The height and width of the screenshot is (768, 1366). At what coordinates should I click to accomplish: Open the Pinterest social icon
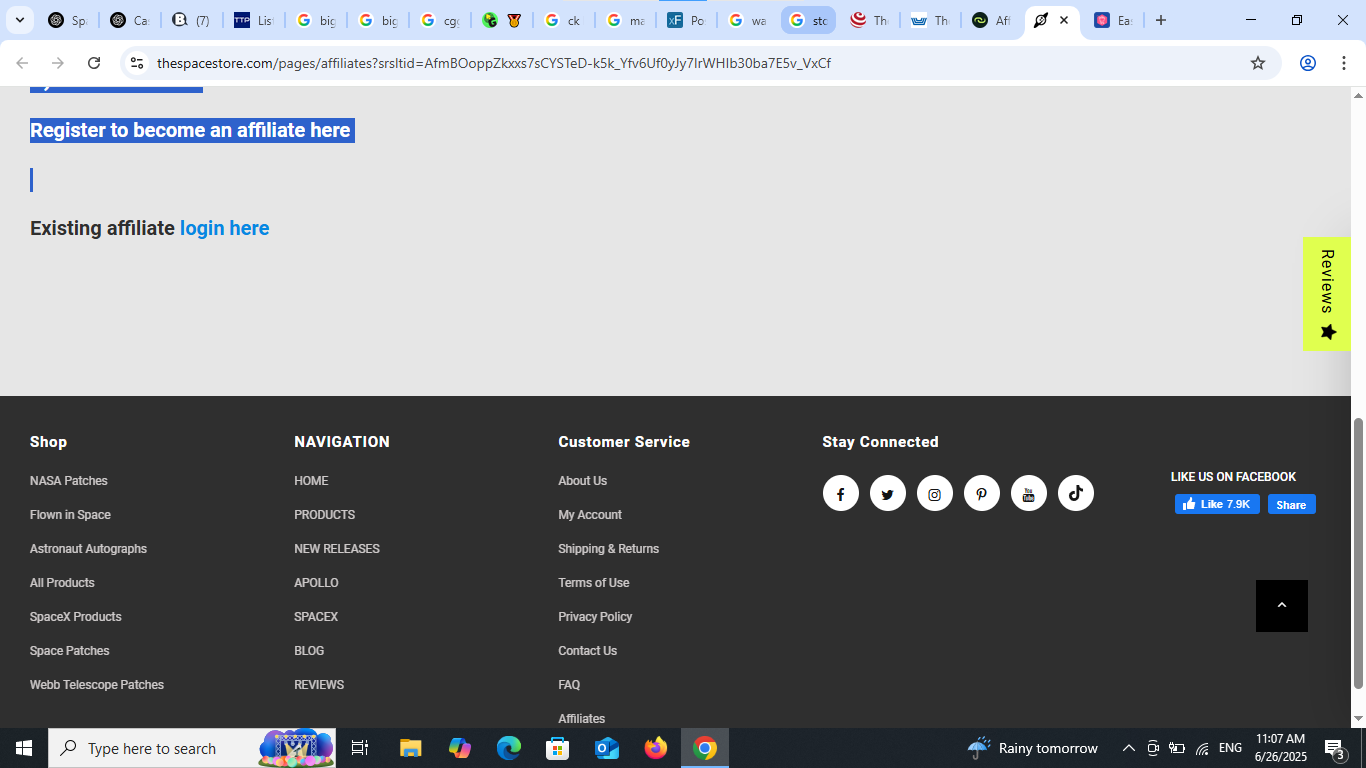coord(981,493)
